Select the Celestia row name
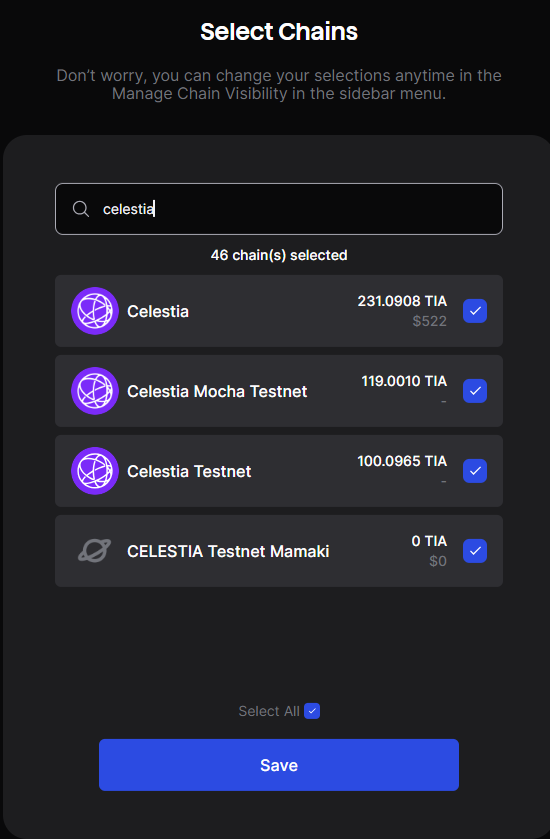 pos(158,311)
